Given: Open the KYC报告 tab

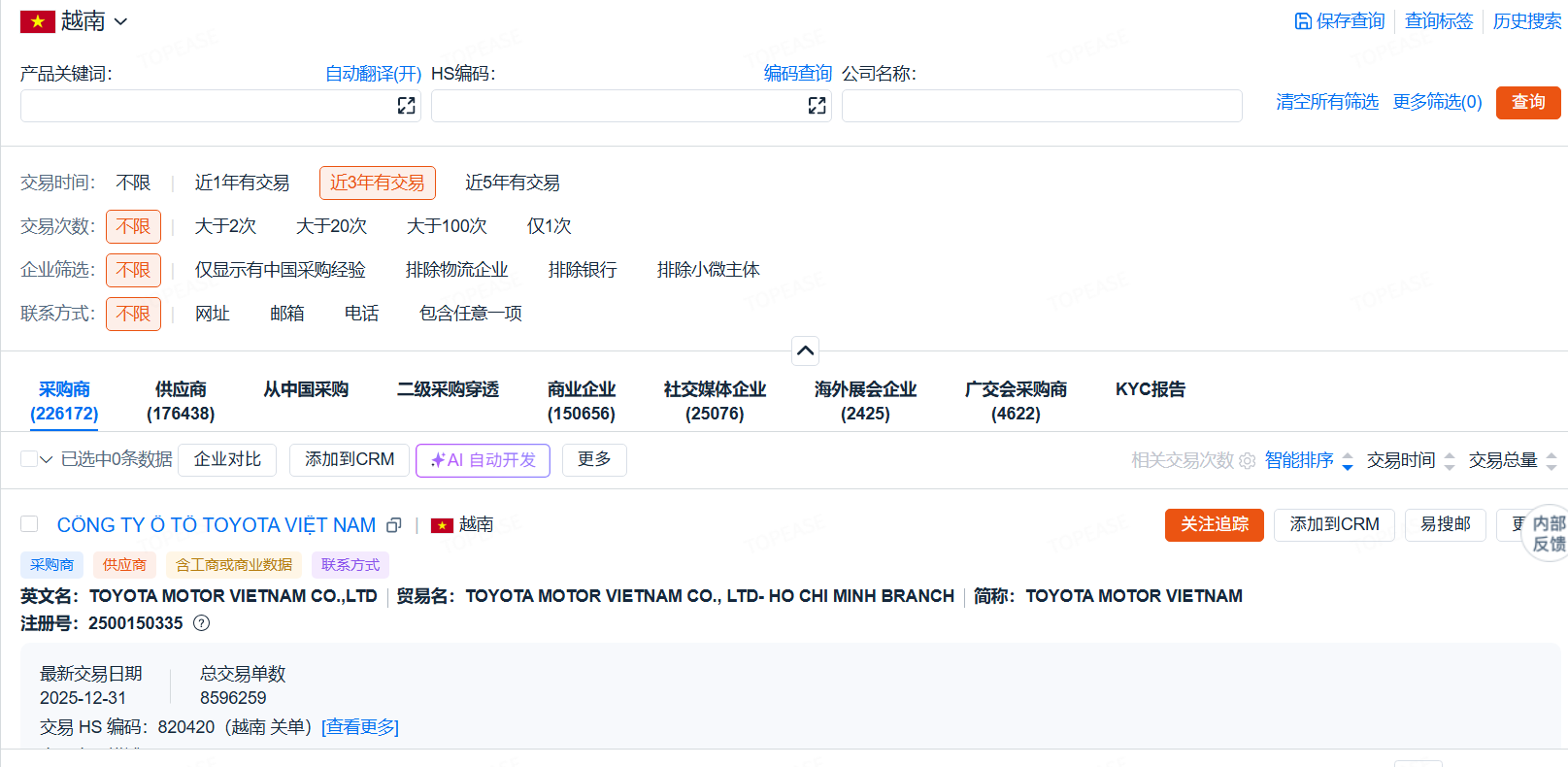Looking at the screenshot, I should click(x=1150, y=389).
